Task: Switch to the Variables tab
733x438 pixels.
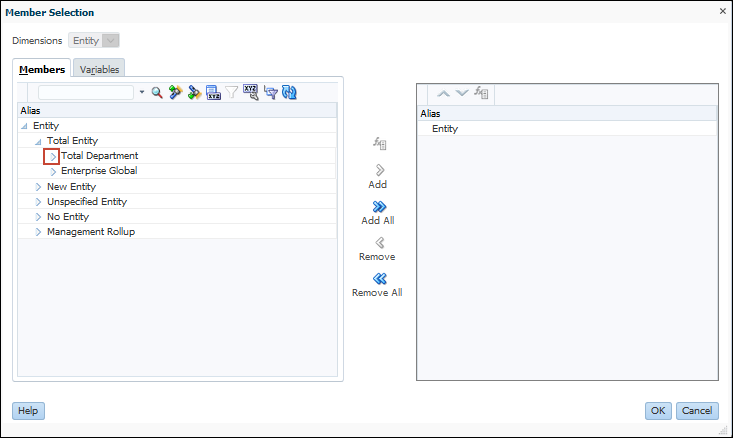Action: [x=99, y=69]
